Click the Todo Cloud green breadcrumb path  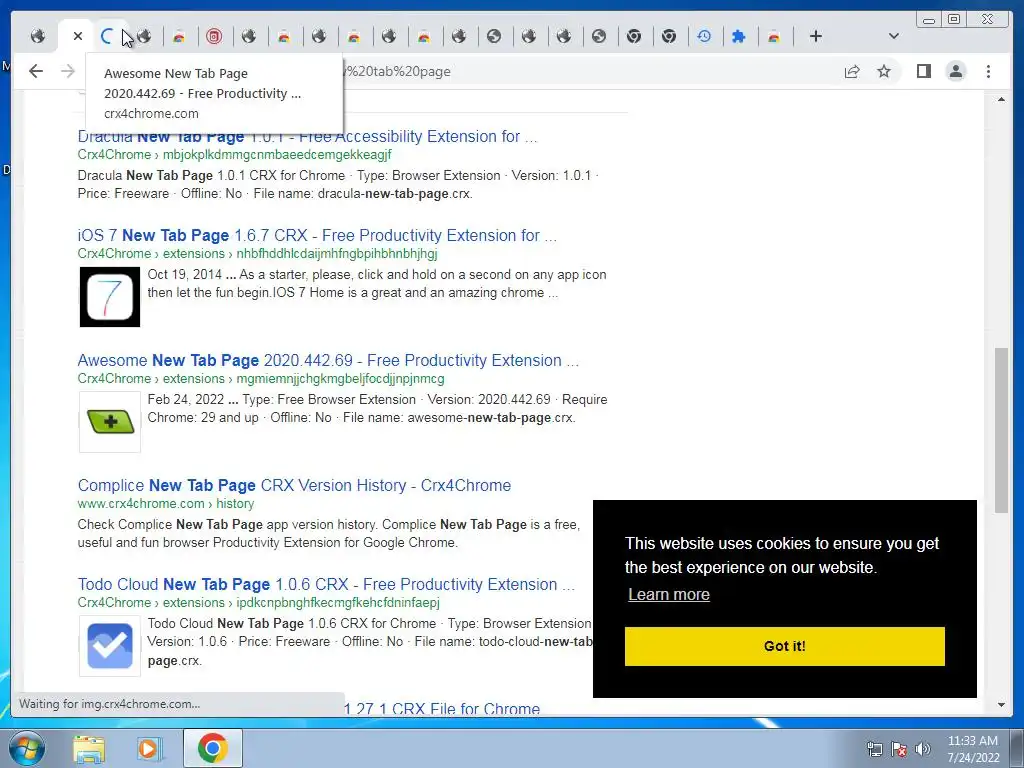tap(259, 603)
